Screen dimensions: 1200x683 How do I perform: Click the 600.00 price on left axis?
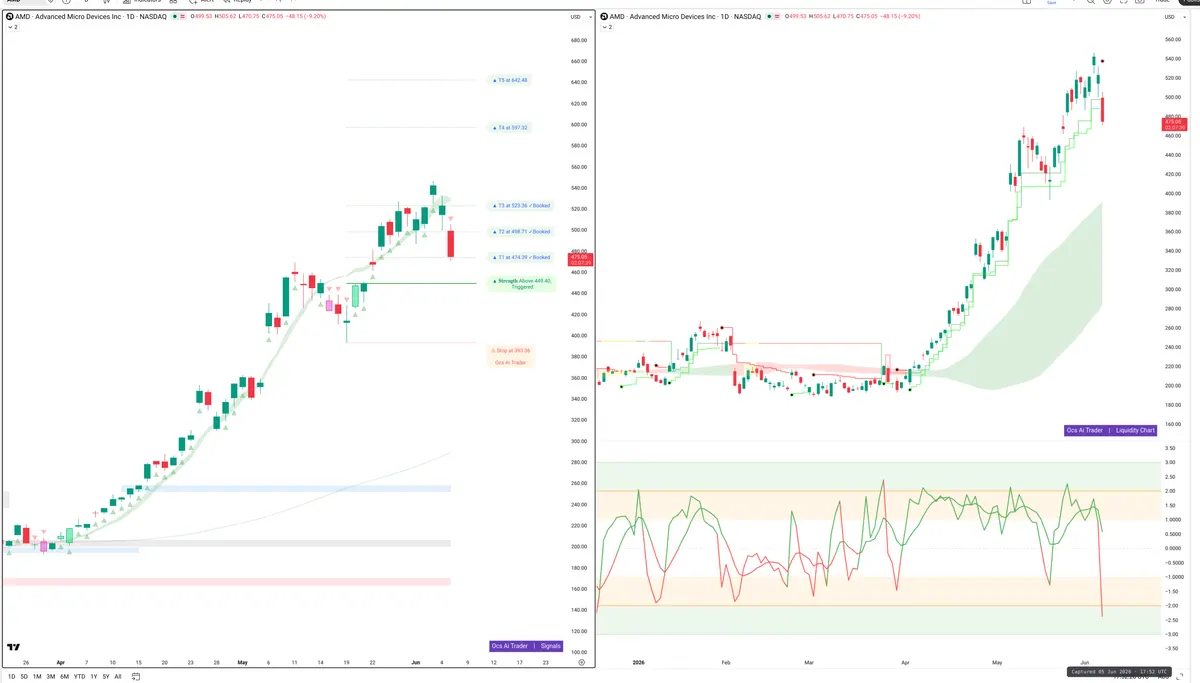578,125
